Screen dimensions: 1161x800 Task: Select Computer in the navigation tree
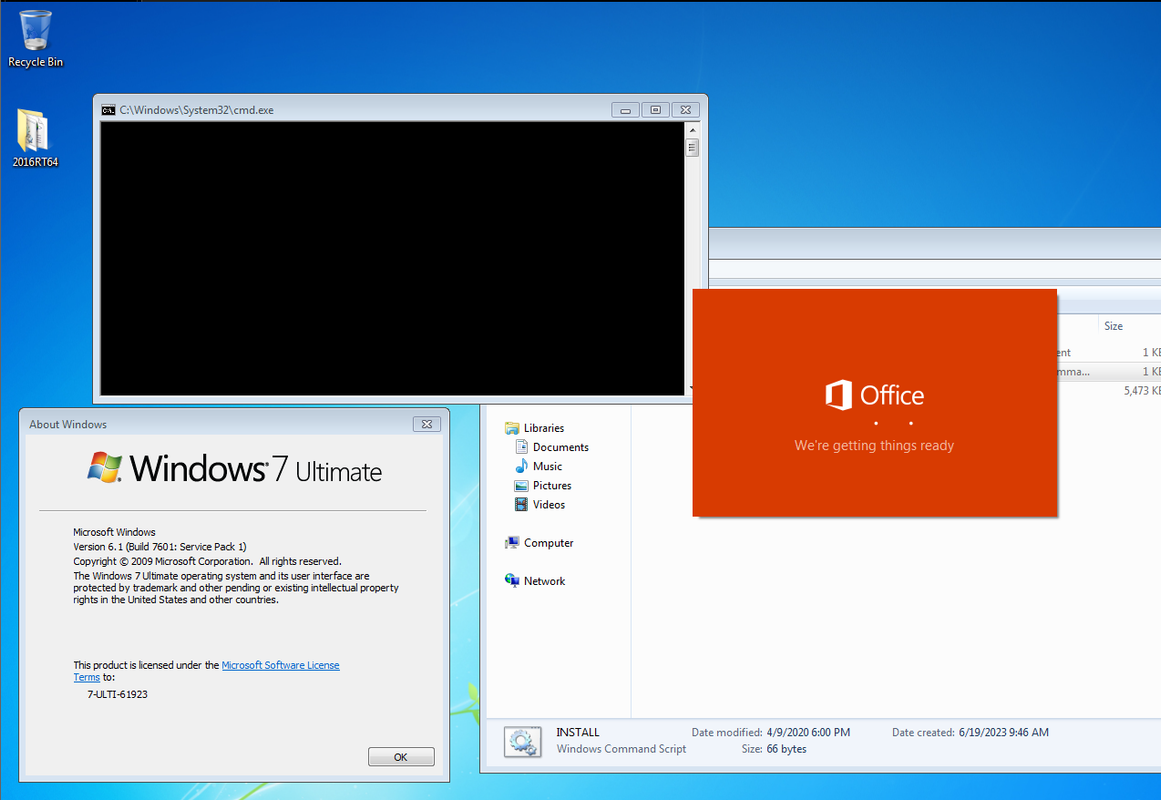click(549, 543)
